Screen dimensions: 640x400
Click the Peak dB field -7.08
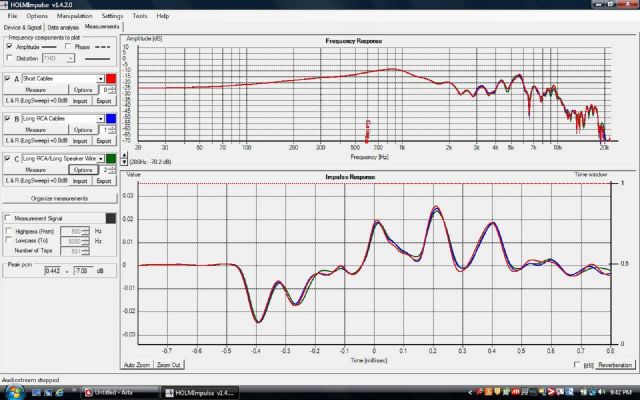click(83, 270)
